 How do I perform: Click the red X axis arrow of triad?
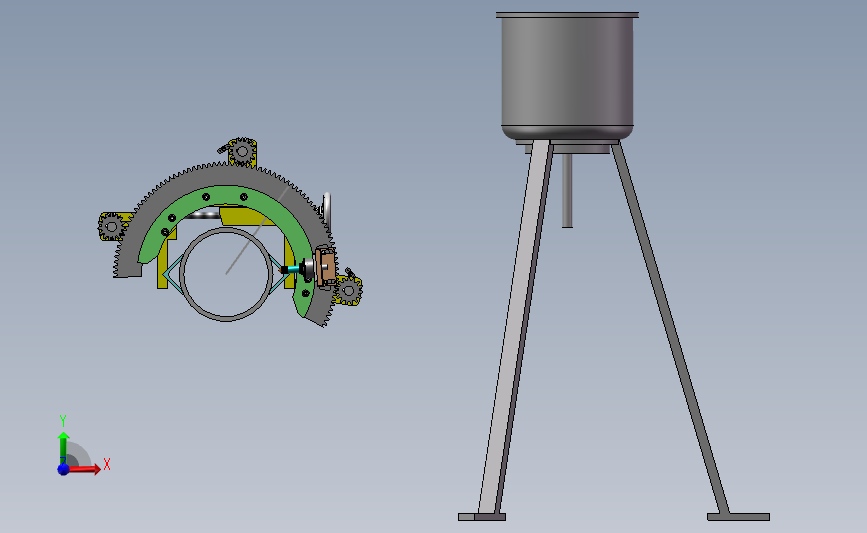[84, 469]
